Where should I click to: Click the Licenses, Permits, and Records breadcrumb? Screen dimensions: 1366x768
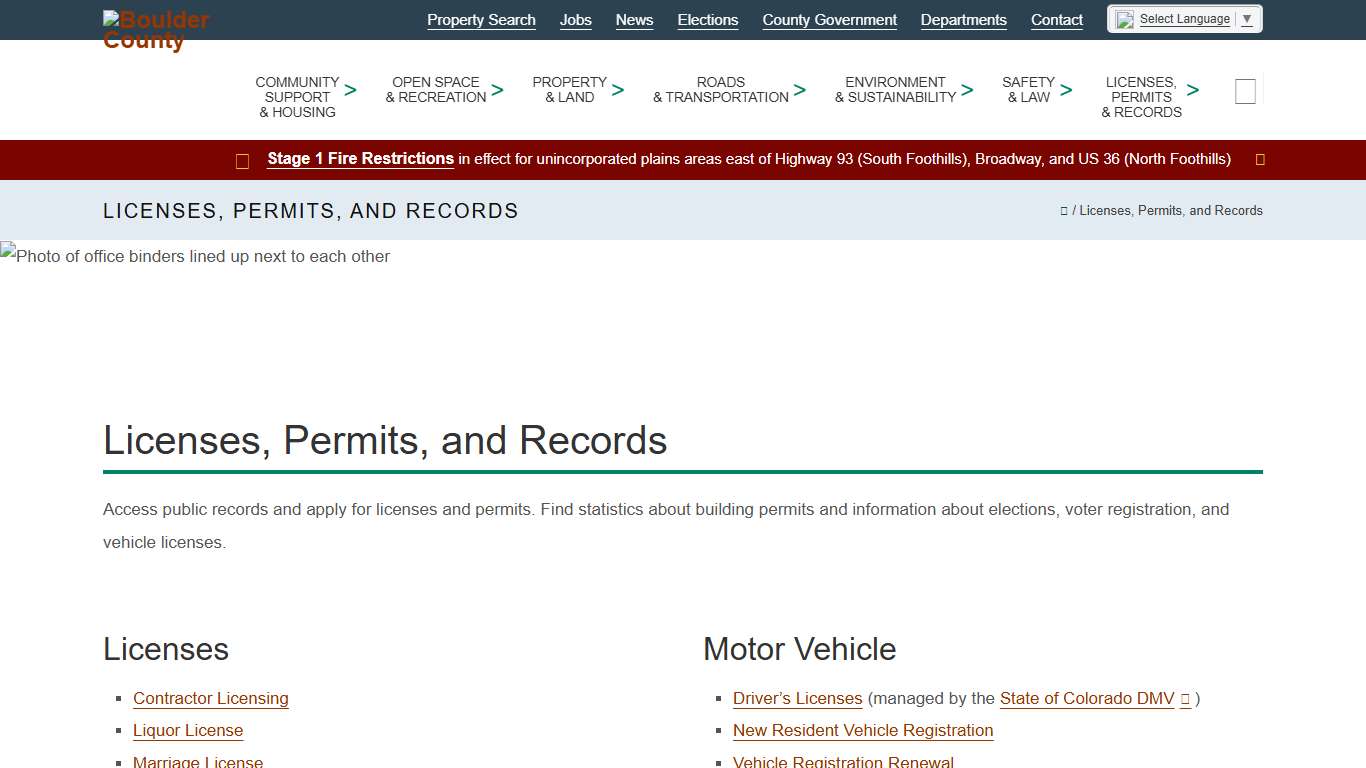click(1169, 210)
